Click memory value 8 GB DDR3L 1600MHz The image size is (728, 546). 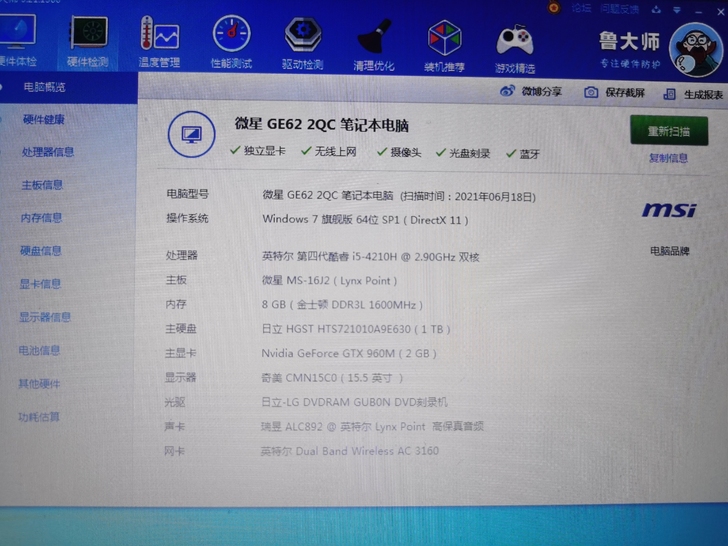click(x=342, y=305)
